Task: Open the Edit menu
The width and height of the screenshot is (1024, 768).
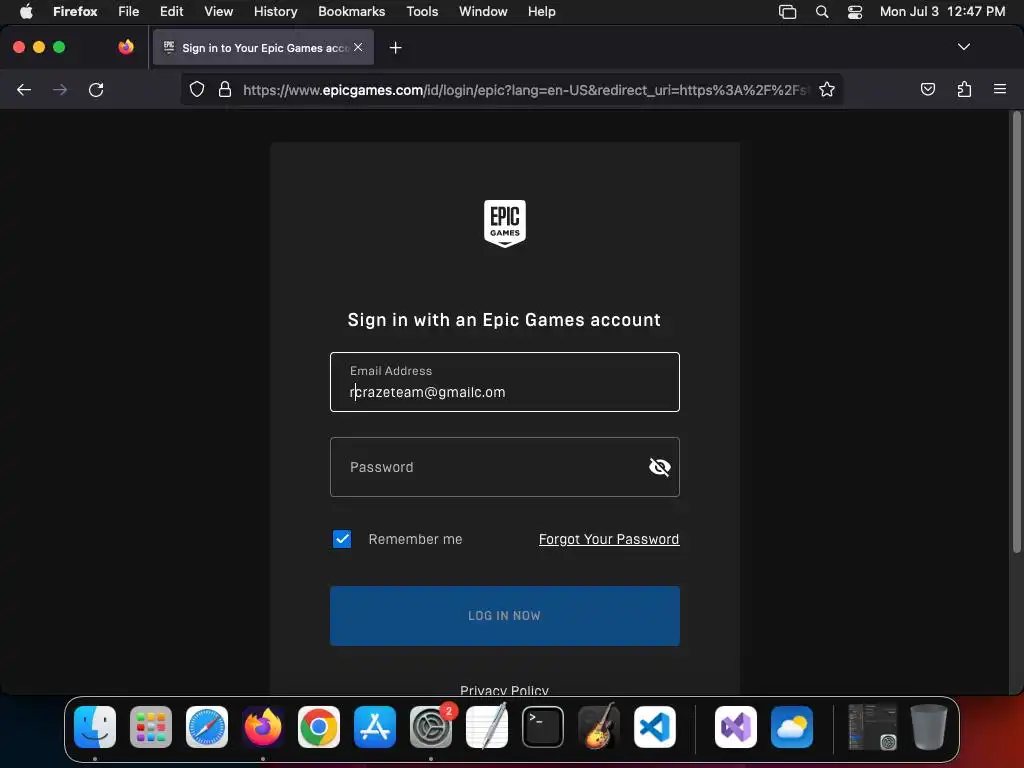Action: (x=172, y=11)
